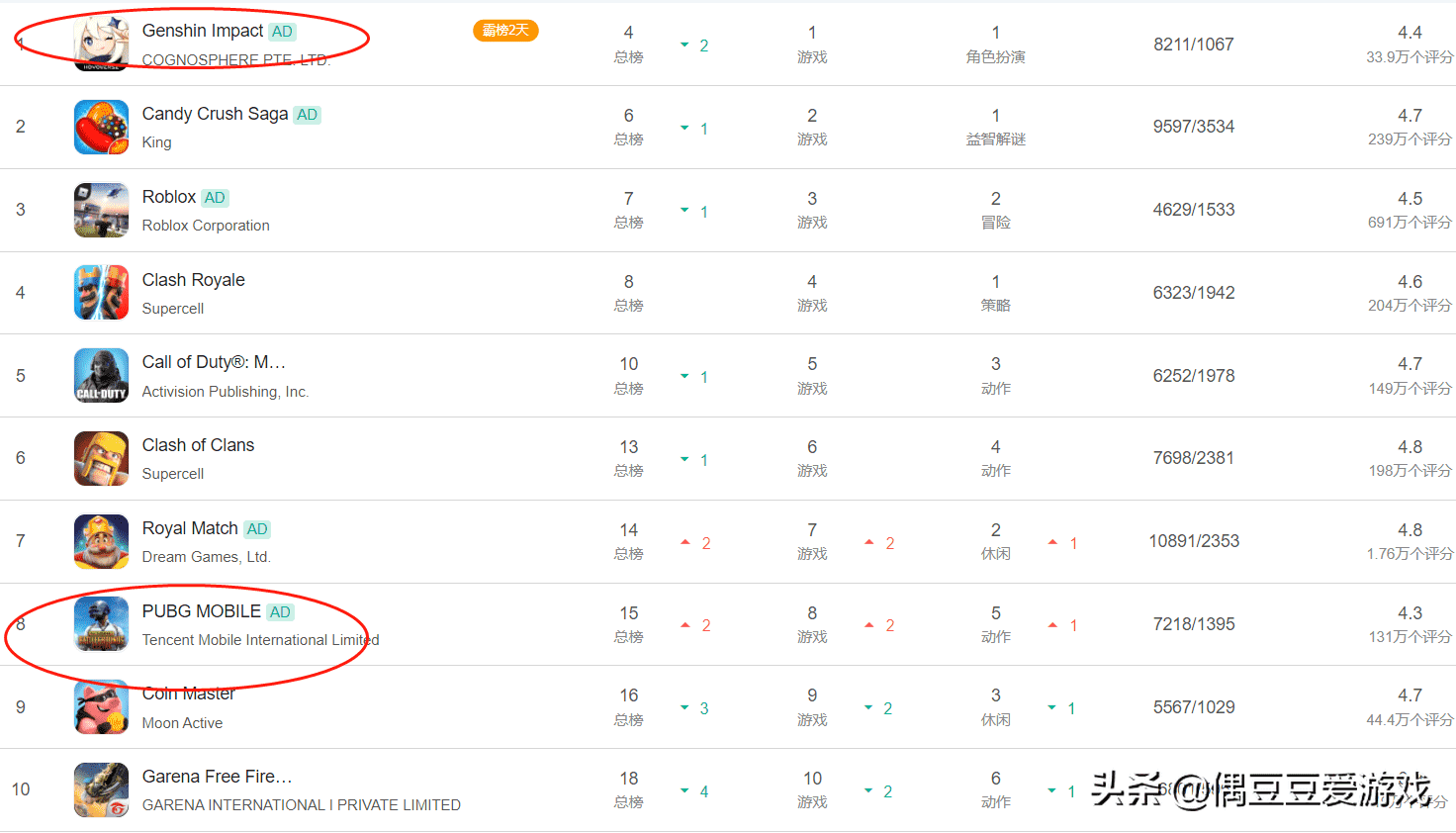Select keyword count 10891/2353 for Royal Match
Viewport: 1456px width, 833px height.
point(1194,541)
